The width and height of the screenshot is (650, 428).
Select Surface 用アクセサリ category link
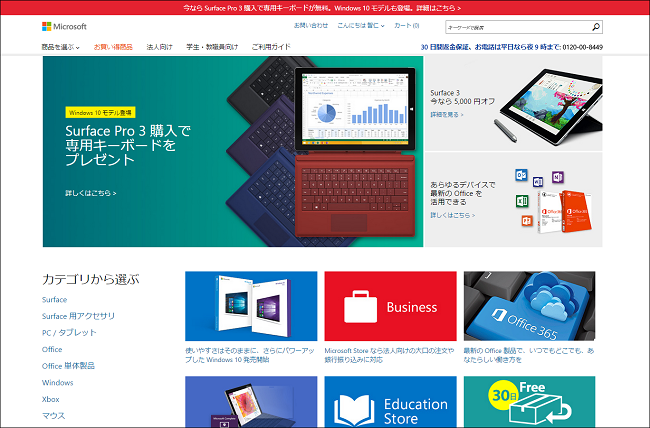click(78, 316)
